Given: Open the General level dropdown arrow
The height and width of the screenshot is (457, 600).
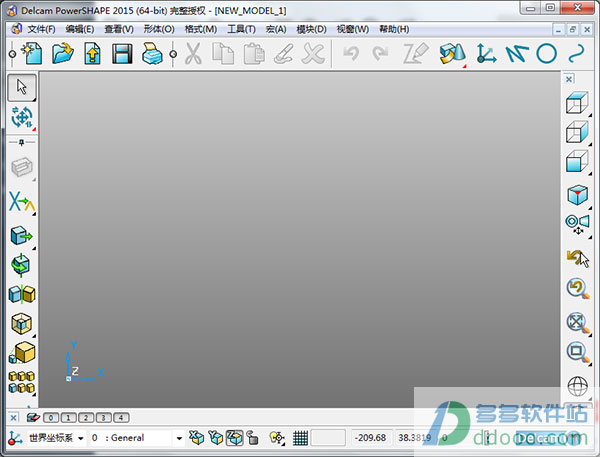Looking at the screenshot, I should pos(179,438).
